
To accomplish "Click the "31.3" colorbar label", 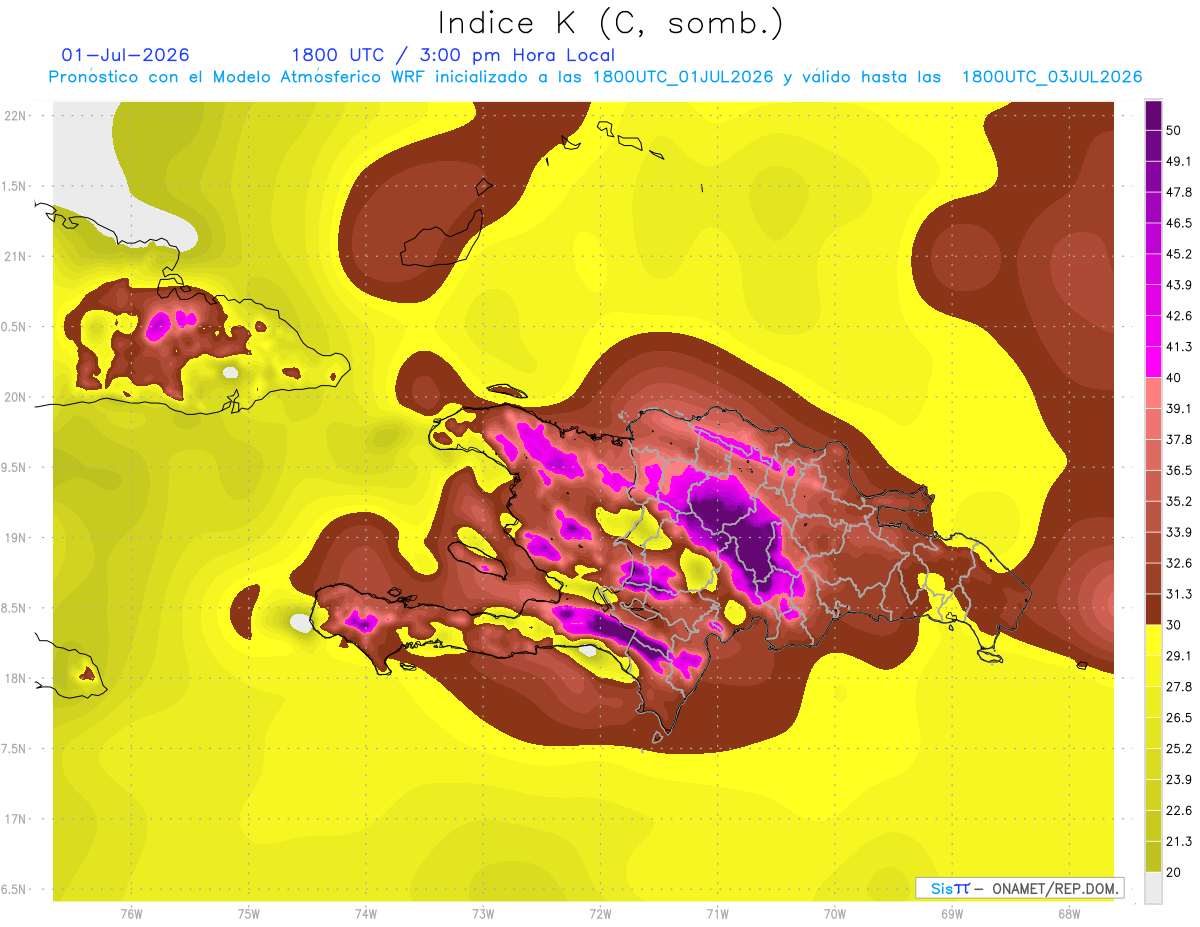I will coord(1179,594).
